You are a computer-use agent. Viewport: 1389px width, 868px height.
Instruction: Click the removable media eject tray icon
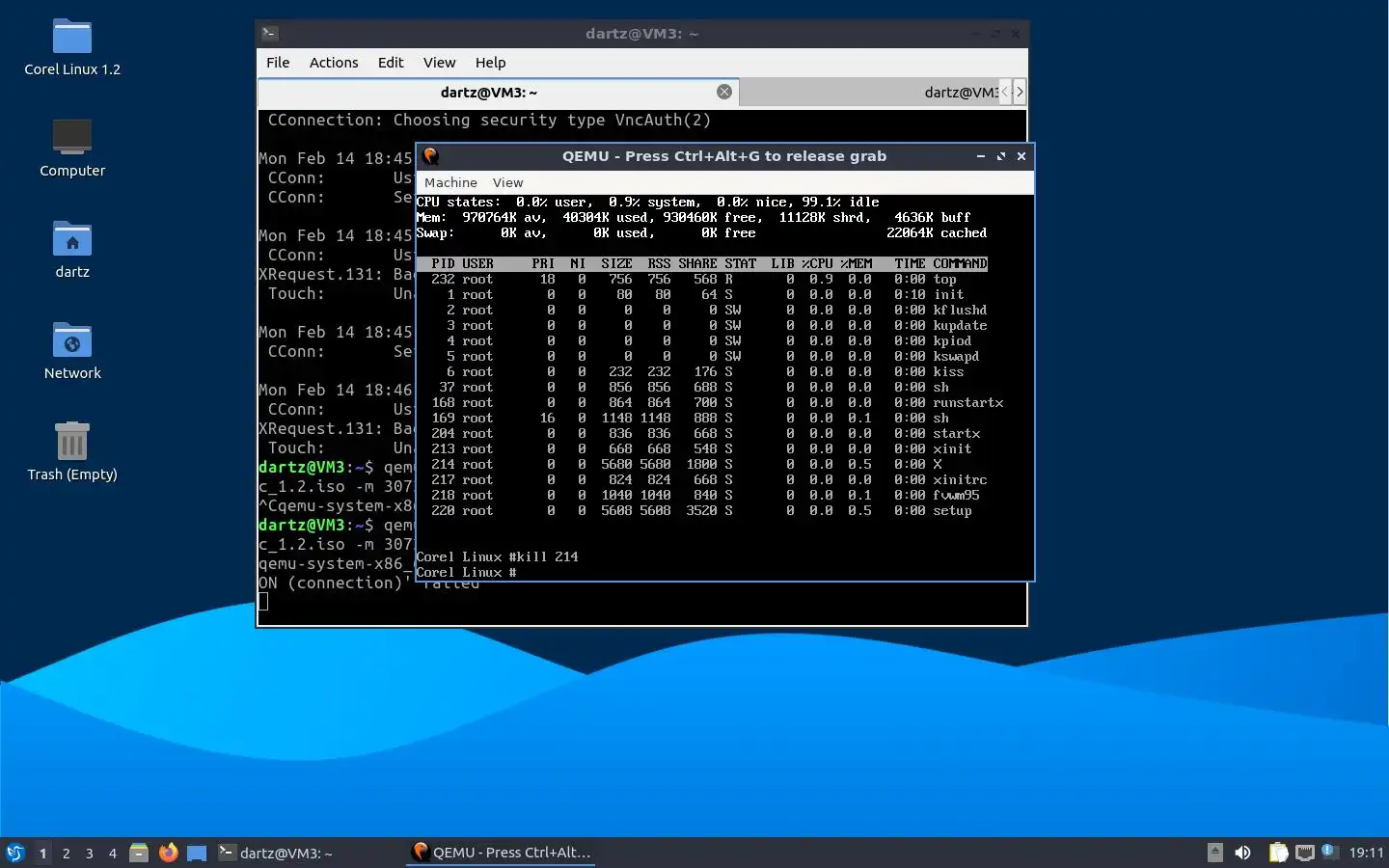point(1215,853)
